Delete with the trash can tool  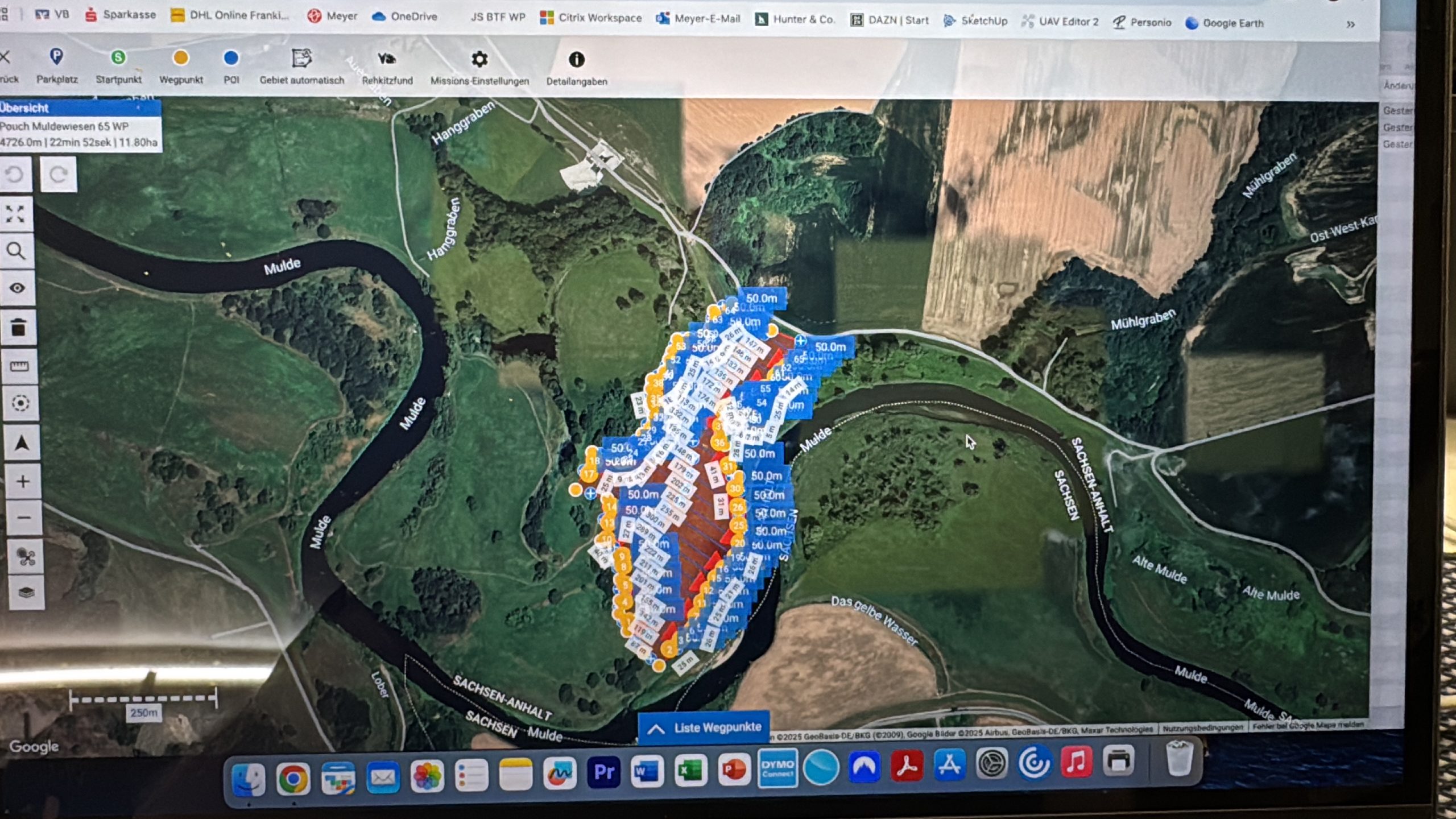point(18,328)
